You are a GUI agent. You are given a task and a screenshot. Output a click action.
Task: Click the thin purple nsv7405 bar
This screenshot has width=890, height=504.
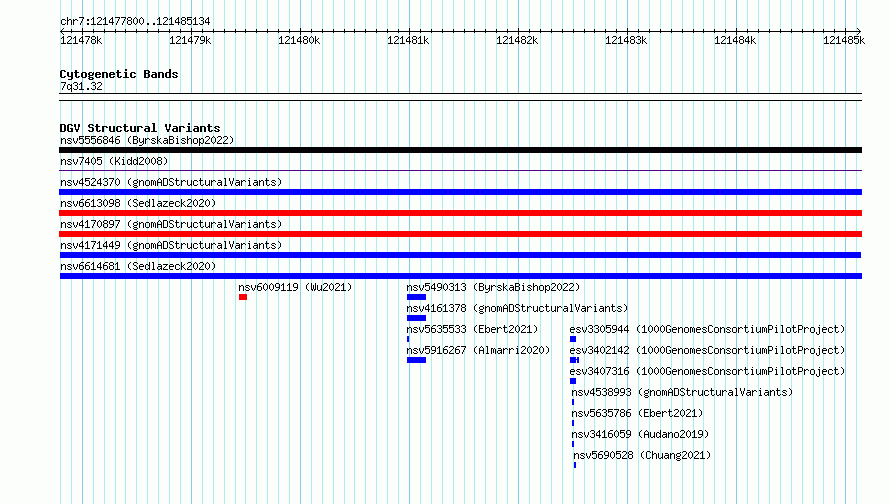click(x=460, y=170)
